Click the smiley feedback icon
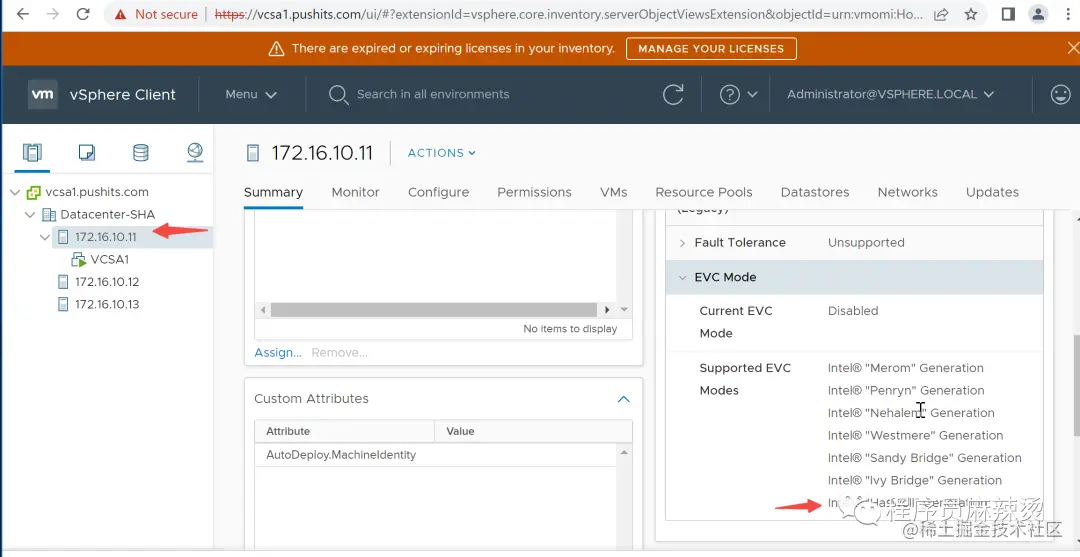 coord(1061,94)
